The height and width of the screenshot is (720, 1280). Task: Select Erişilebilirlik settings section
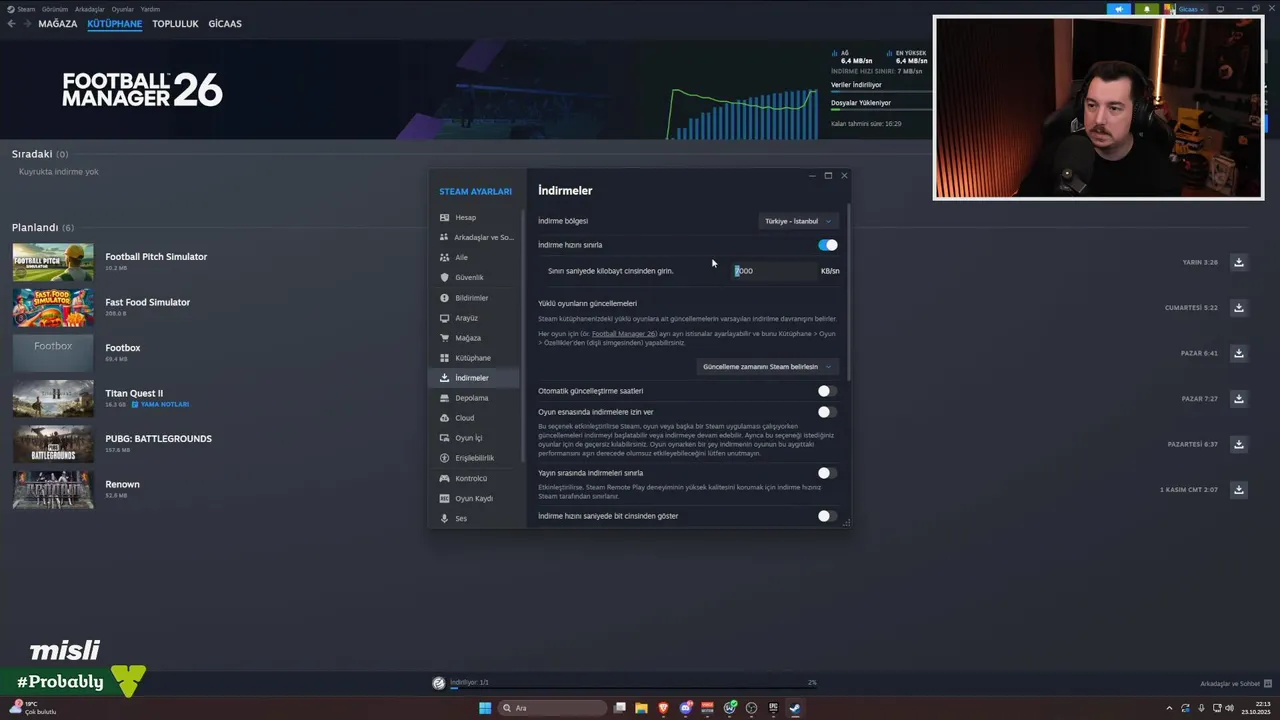pyautogui.click(x=473, y=458)
